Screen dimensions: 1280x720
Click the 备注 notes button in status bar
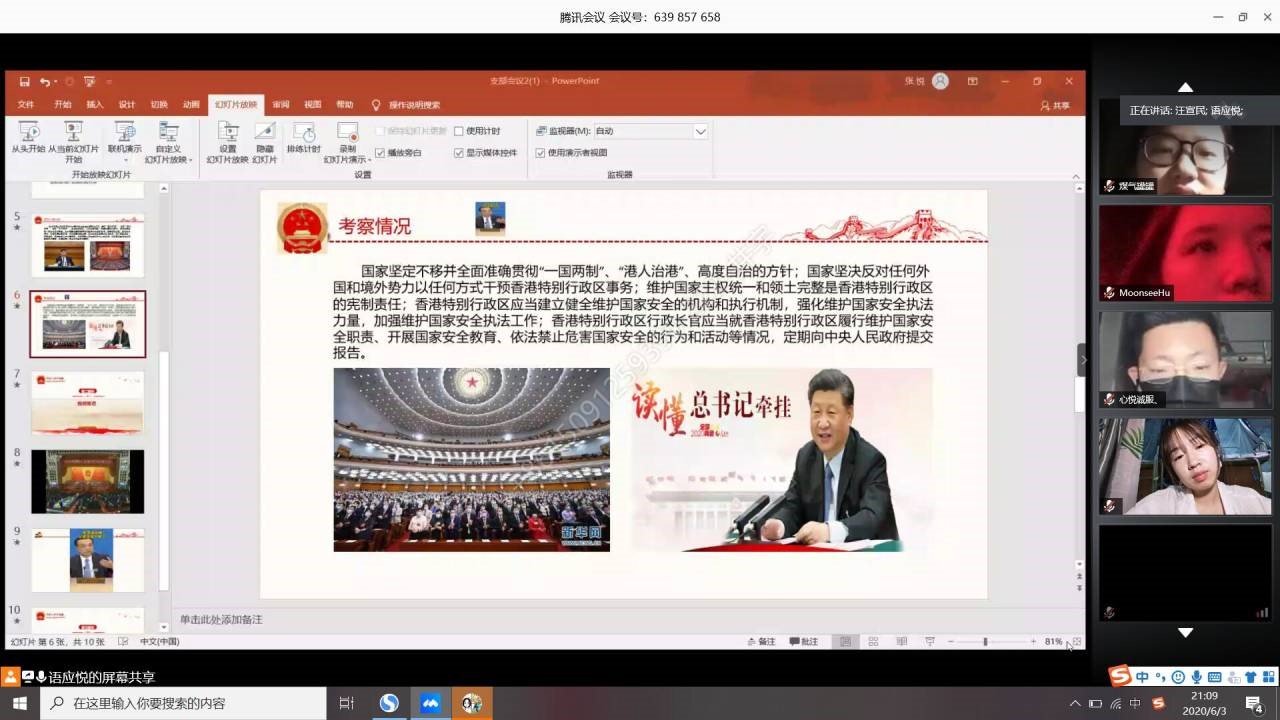[761, 642]
